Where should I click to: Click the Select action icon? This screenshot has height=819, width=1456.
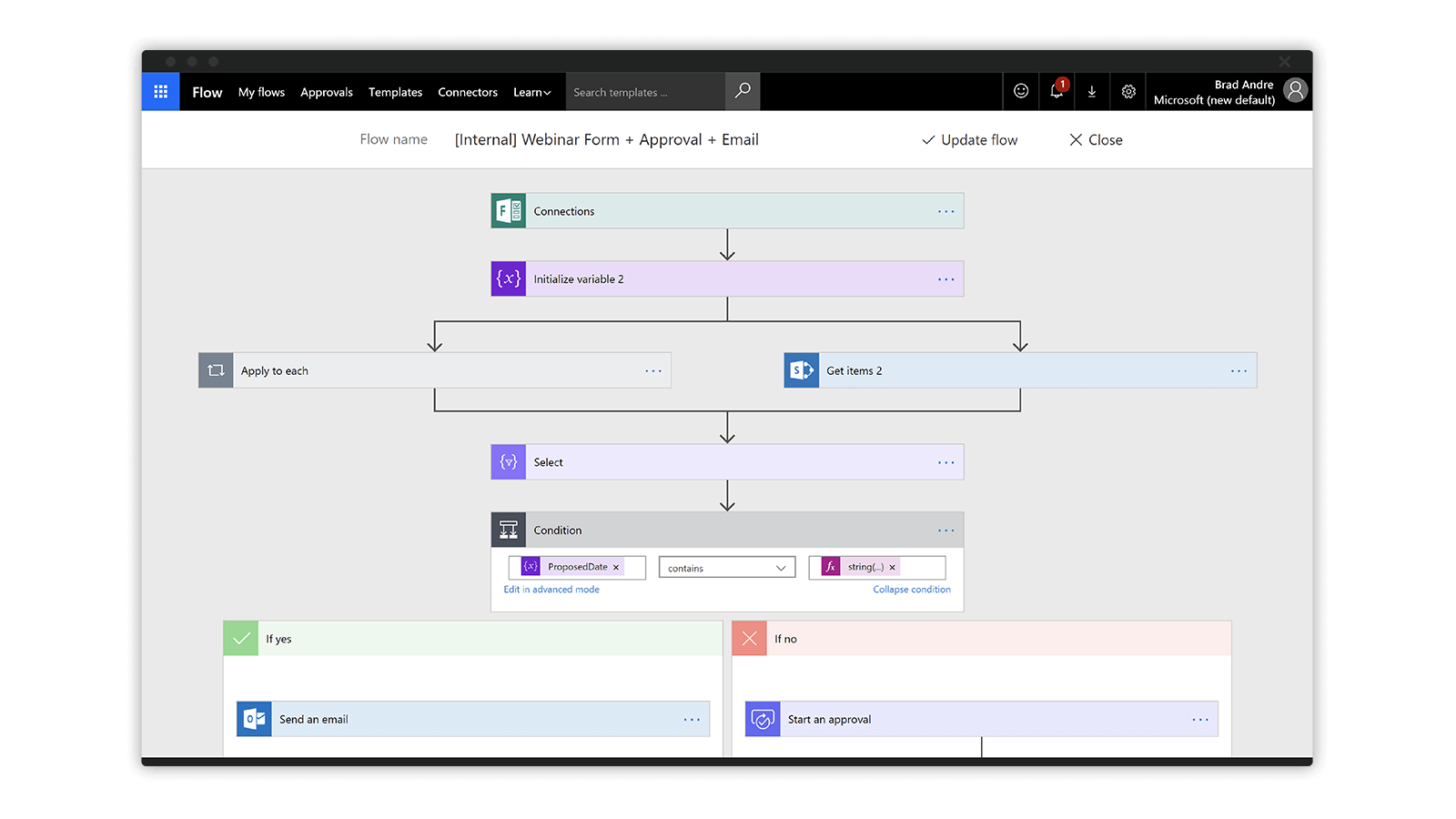(x=509, y=462)
